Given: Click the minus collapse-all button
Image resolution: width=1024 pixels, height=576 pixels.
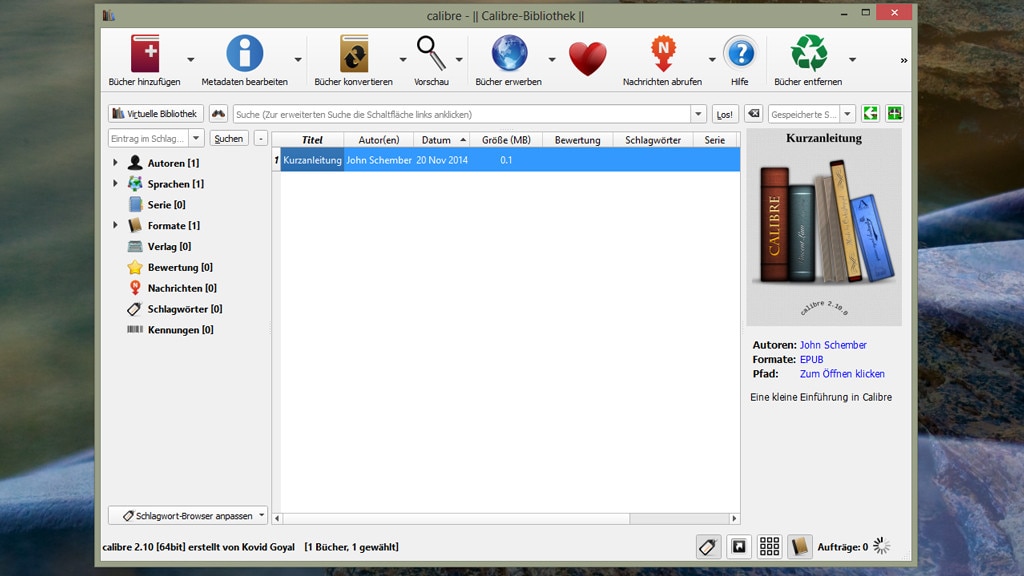Looking at the screenshot, I should pos(261,138).
